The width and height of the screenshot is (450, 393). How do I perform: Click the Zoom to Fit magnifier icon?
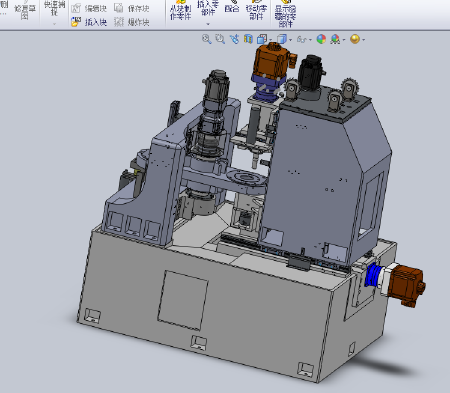(206, 39)
